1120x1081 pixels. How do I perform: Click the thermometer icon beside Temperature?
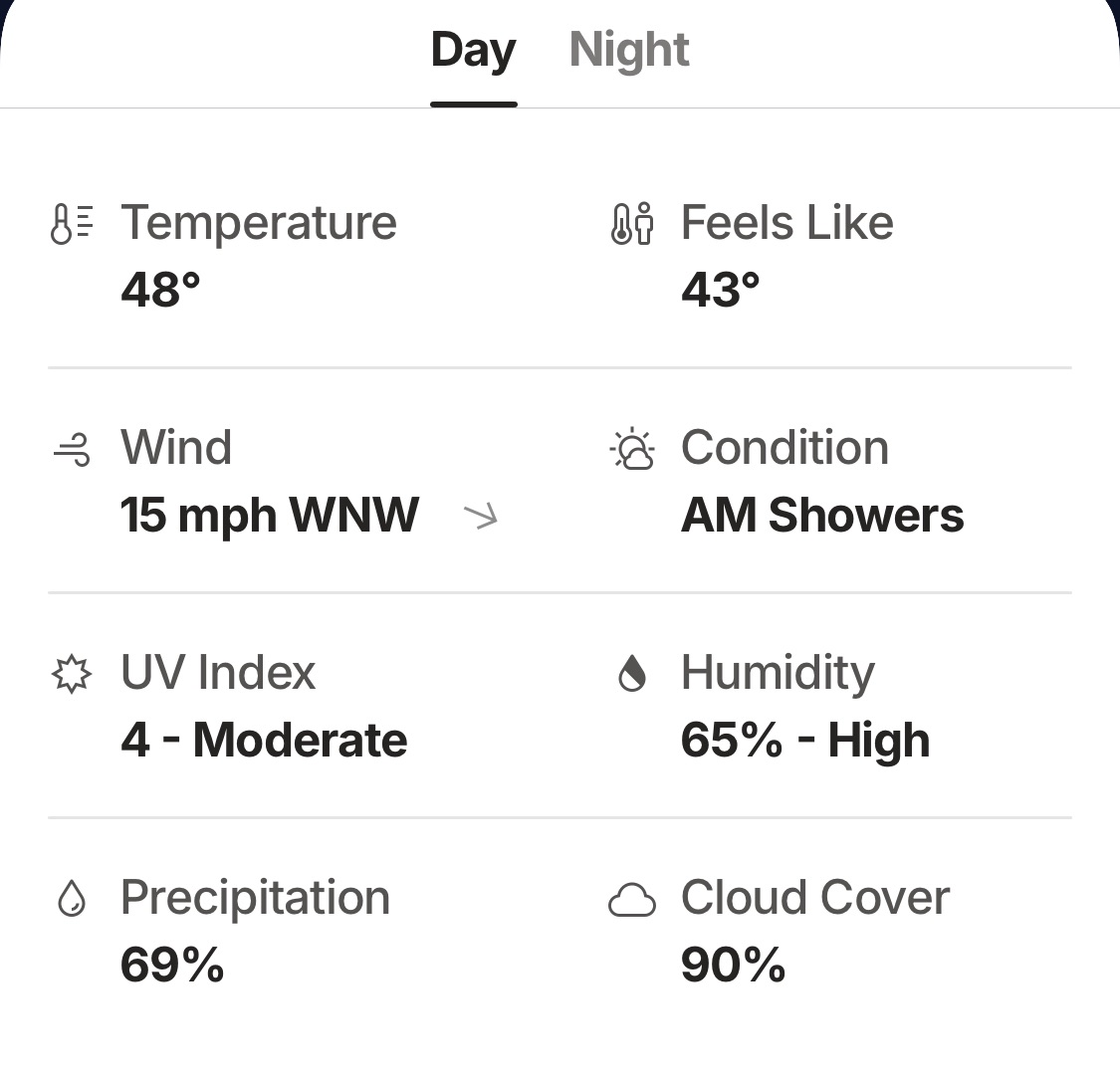click(70, 223)
